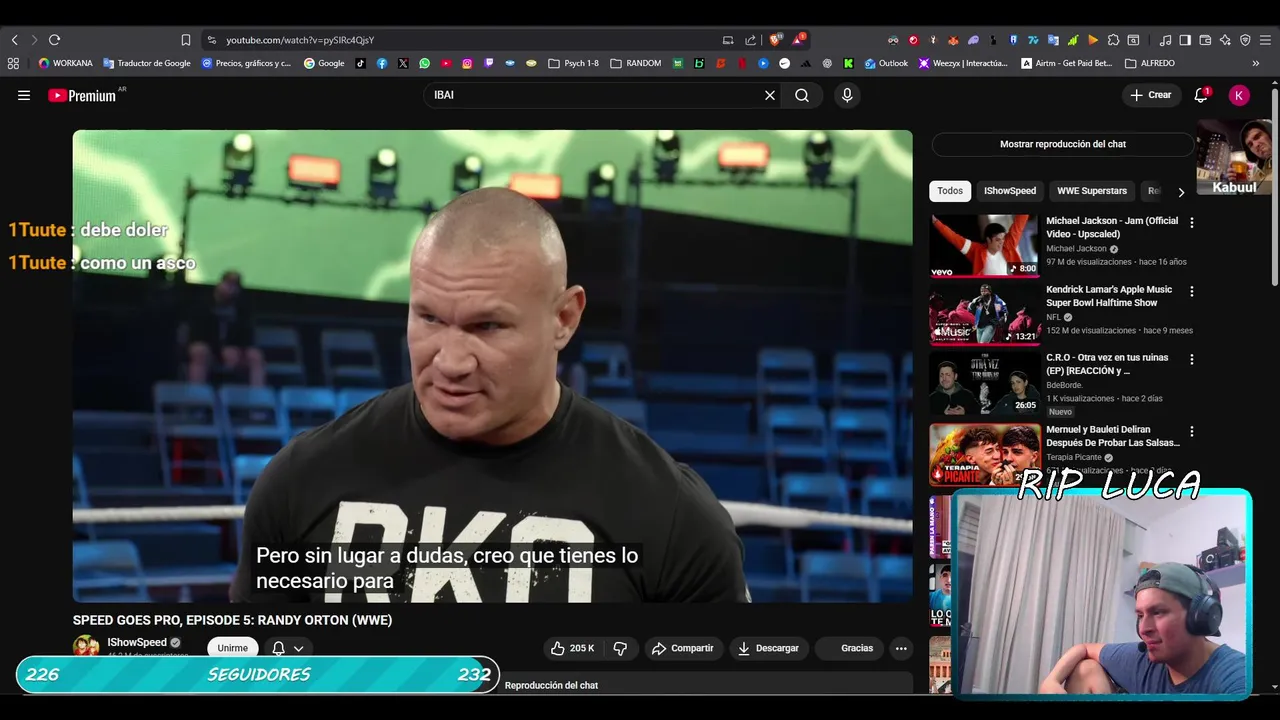Open the C.R.O Otra vez en tus ruinas thumbnail
This screenshot has width=1280, height=720.
coord(985,383)
